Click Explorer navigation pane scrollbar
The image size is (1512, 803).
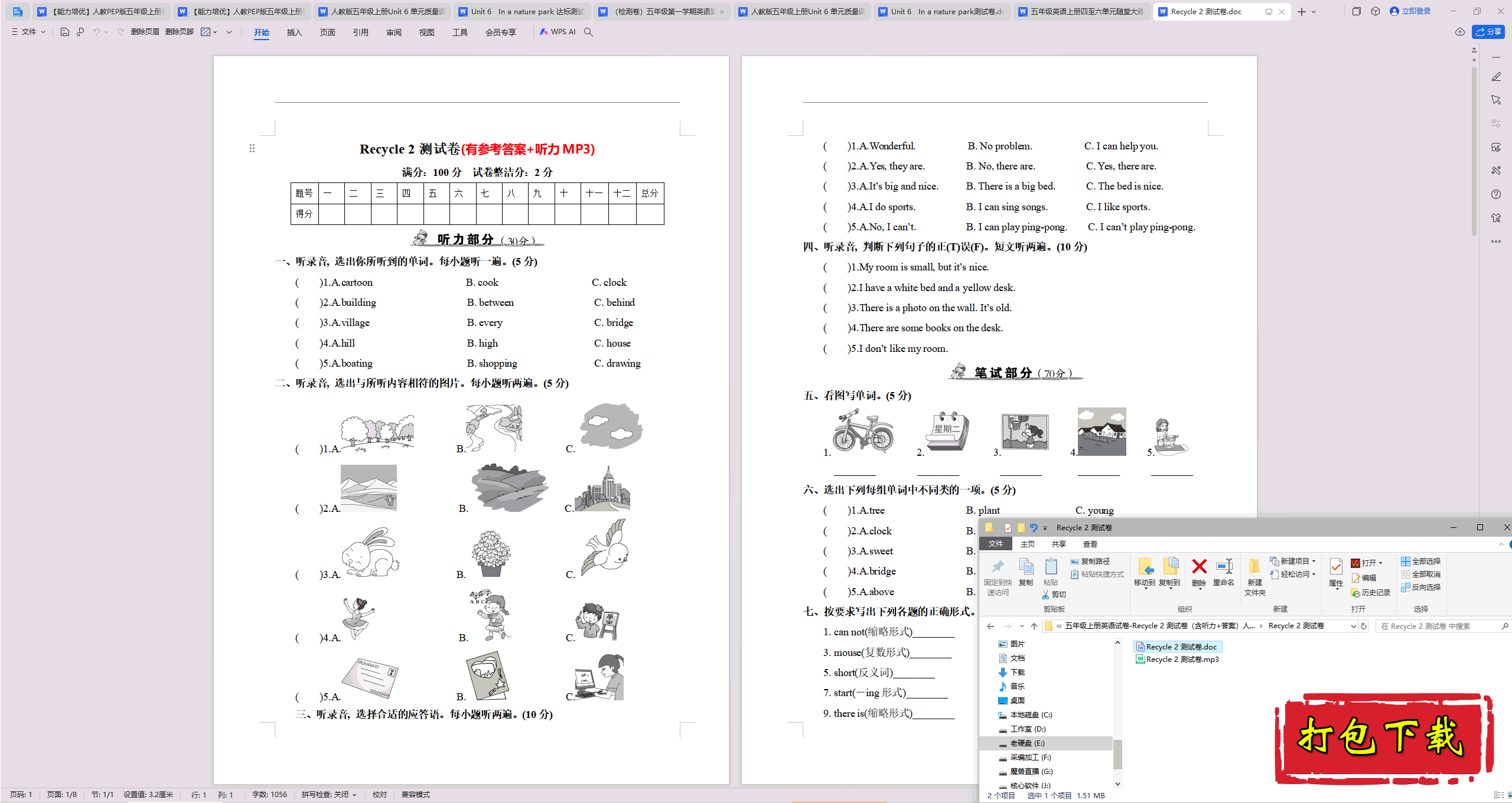coord(1117,755)
